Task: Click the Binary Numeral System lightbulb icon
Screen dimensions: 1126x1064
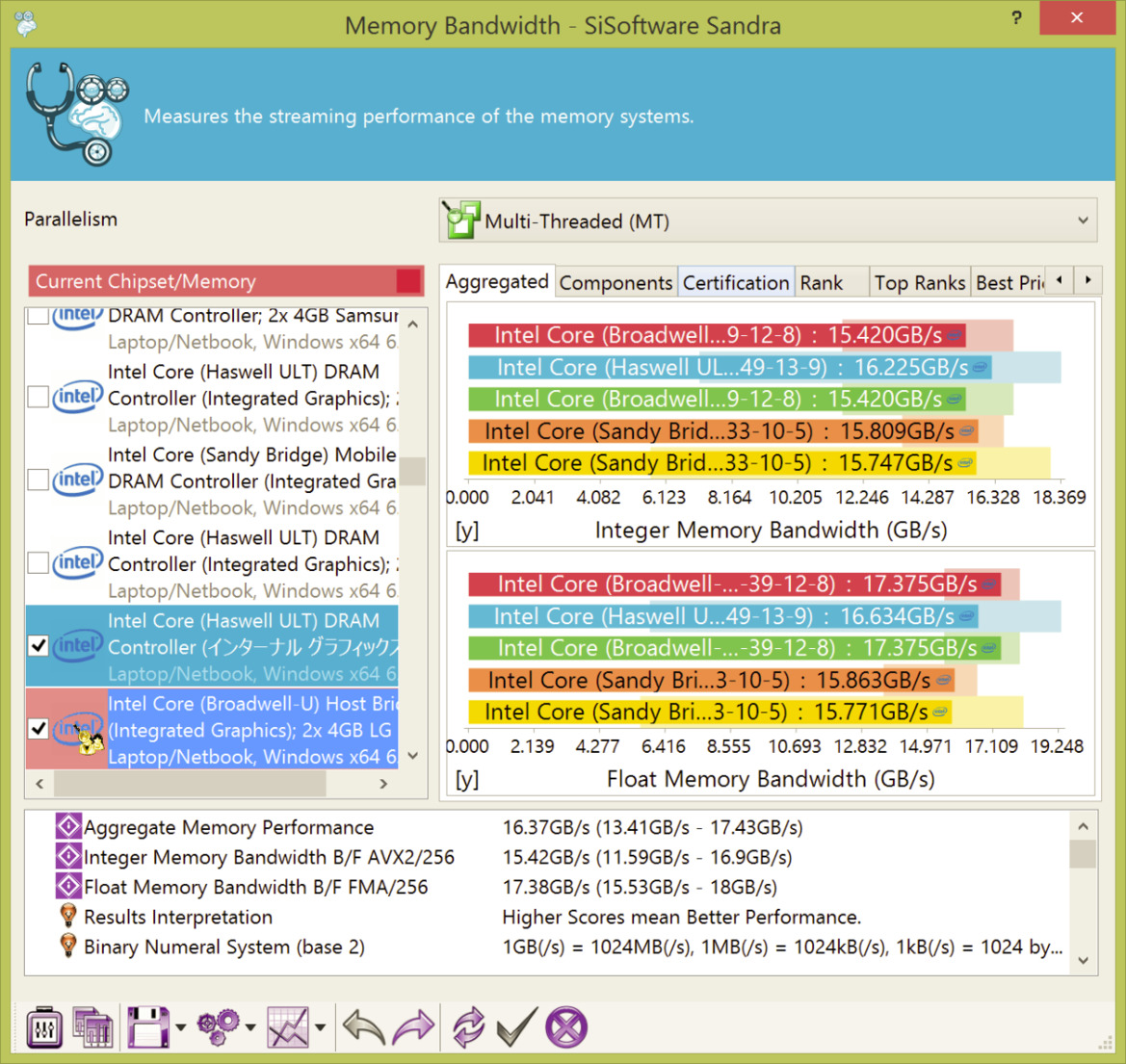Action: point(68,947)
